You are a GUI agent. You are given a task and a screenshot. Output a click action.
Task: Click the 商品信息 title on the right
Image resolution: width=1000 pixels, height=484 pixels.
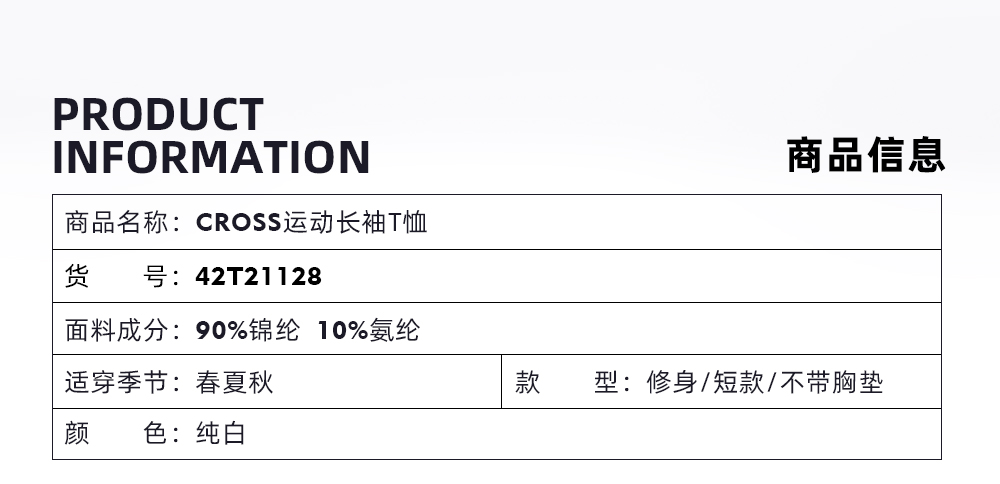coord(865,156)
